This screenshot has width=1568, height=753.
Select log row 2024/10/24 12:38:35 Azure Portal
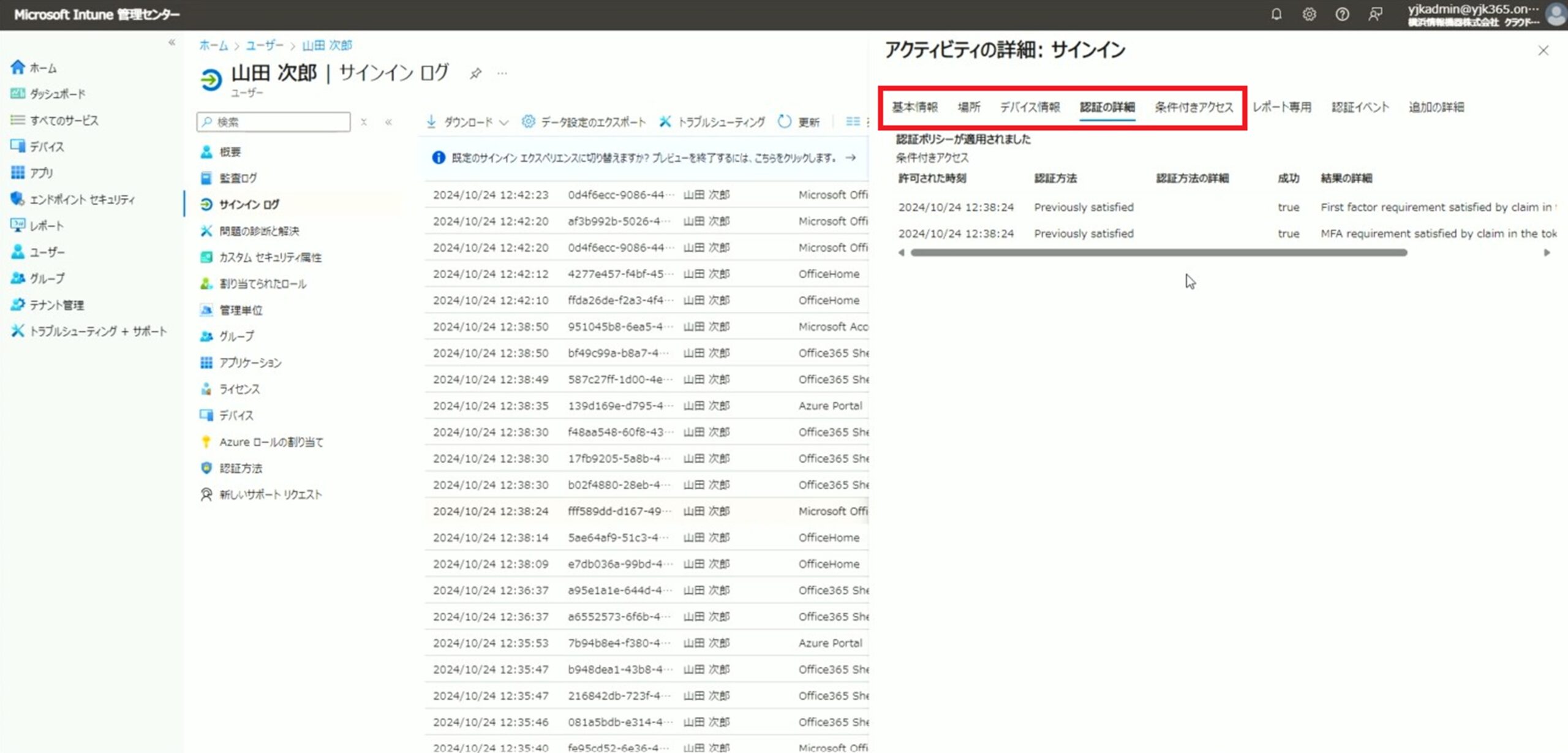click(647, 406)
